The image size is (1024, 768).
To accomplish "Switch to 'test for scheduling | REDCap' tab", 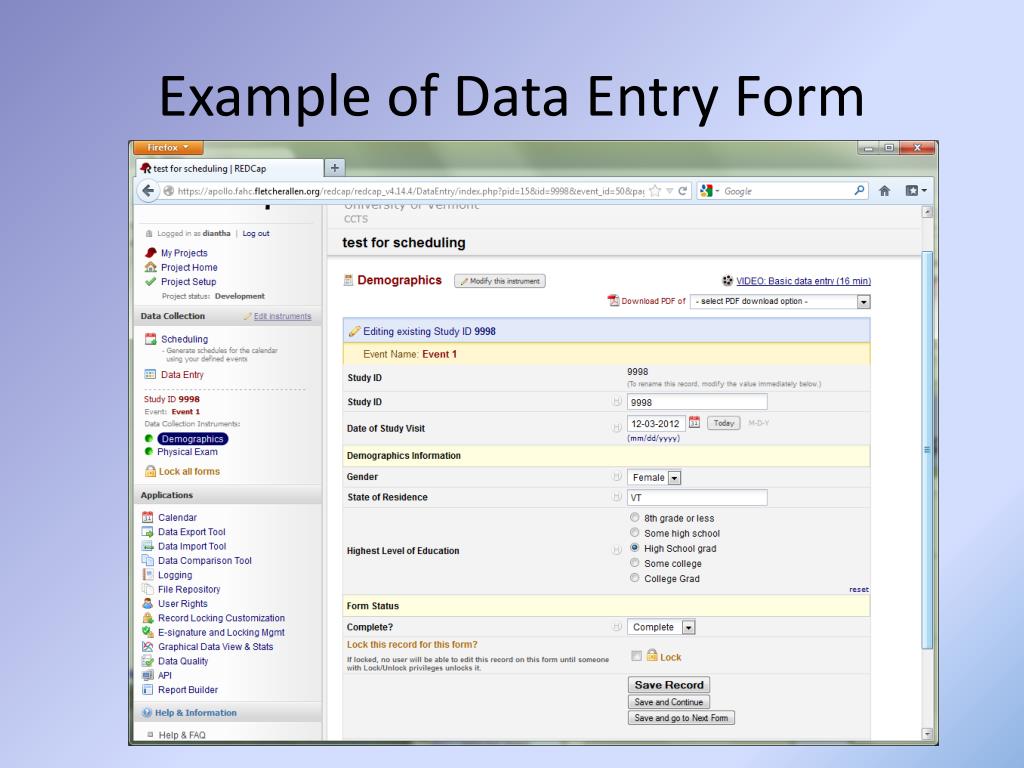I will click(x=229, y=168).
